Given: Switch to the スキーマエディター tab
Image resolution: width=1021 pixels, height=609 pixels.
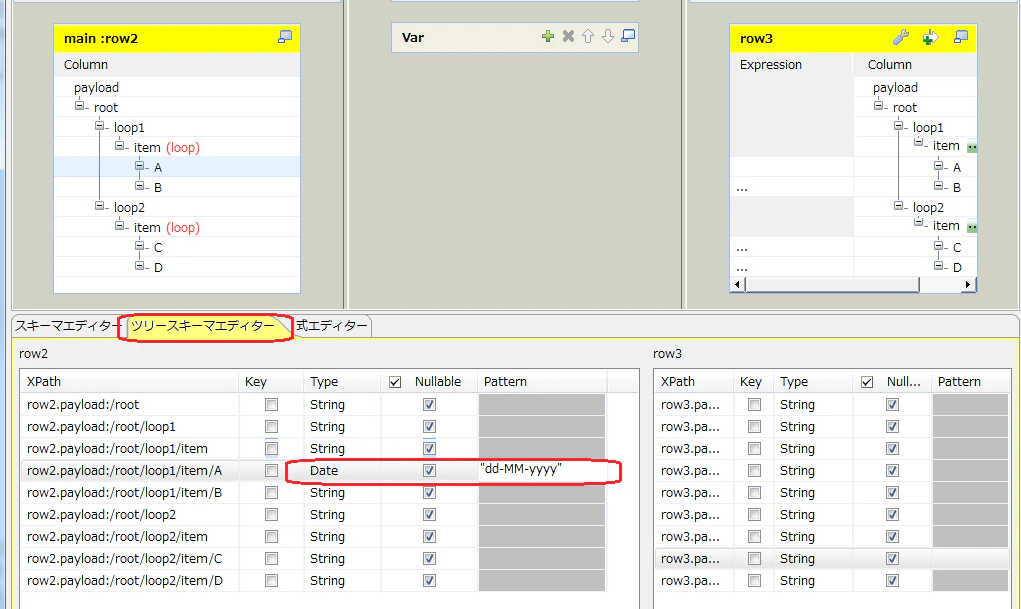Looking at the screenshot, I should click(x=66, y=326).
